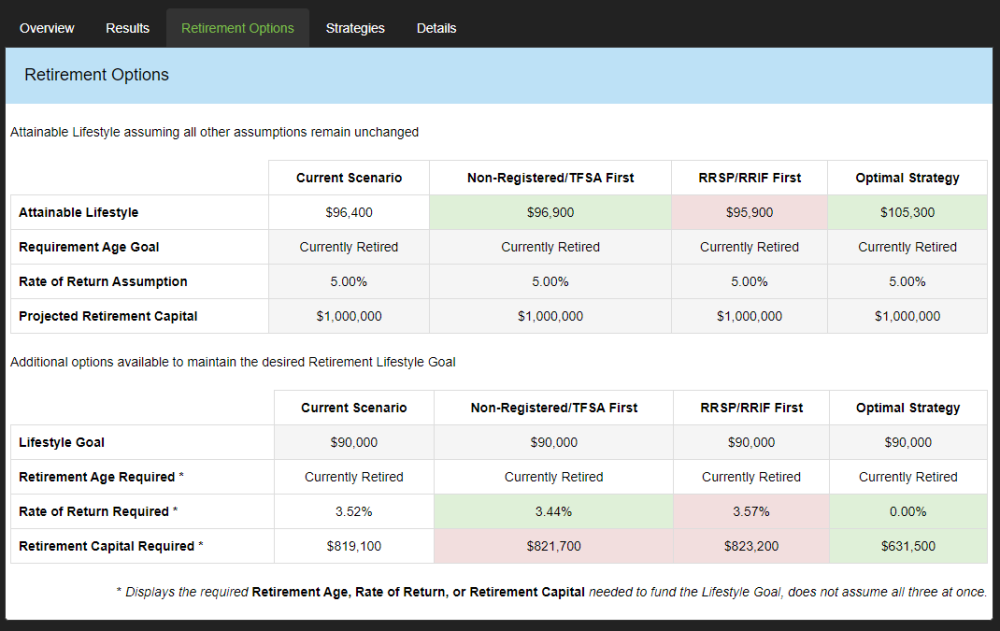This screenshot has height=631, width=1000.
Task: Select the $105,300 Optimal Strategy lifestyle value
Action: click(906, 212)
